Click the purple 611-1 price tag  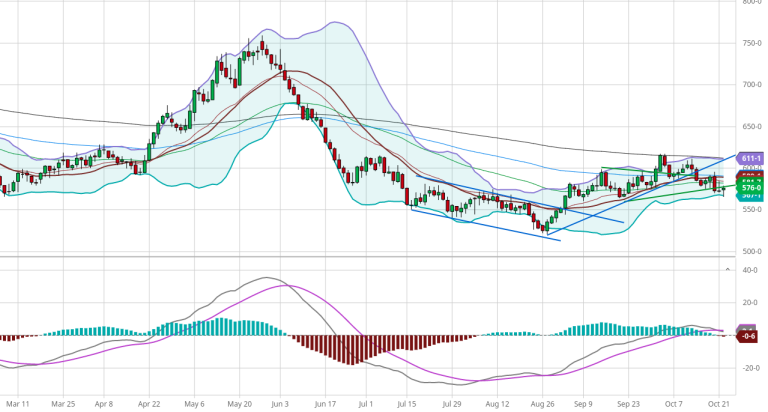[x=751, y=158]
